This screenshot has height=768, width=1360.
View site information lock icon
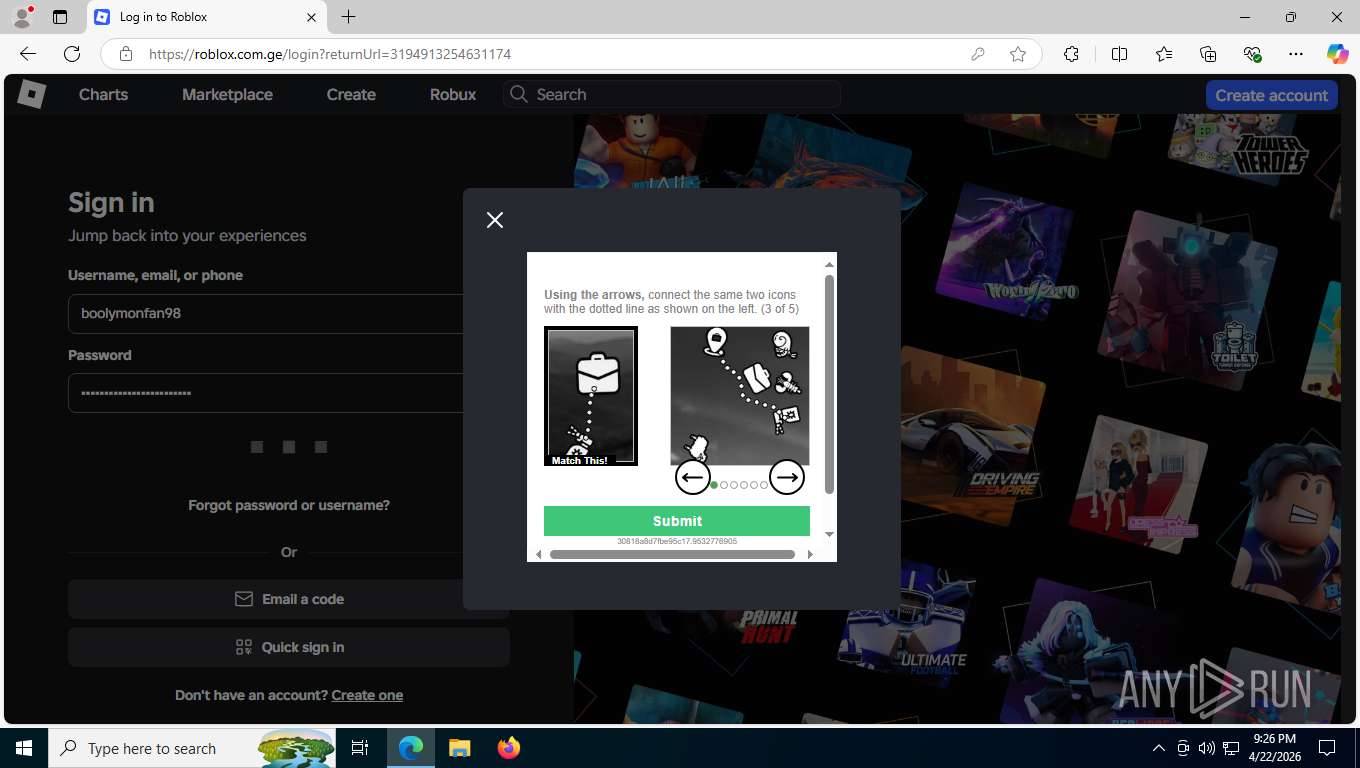pos(125,54)
